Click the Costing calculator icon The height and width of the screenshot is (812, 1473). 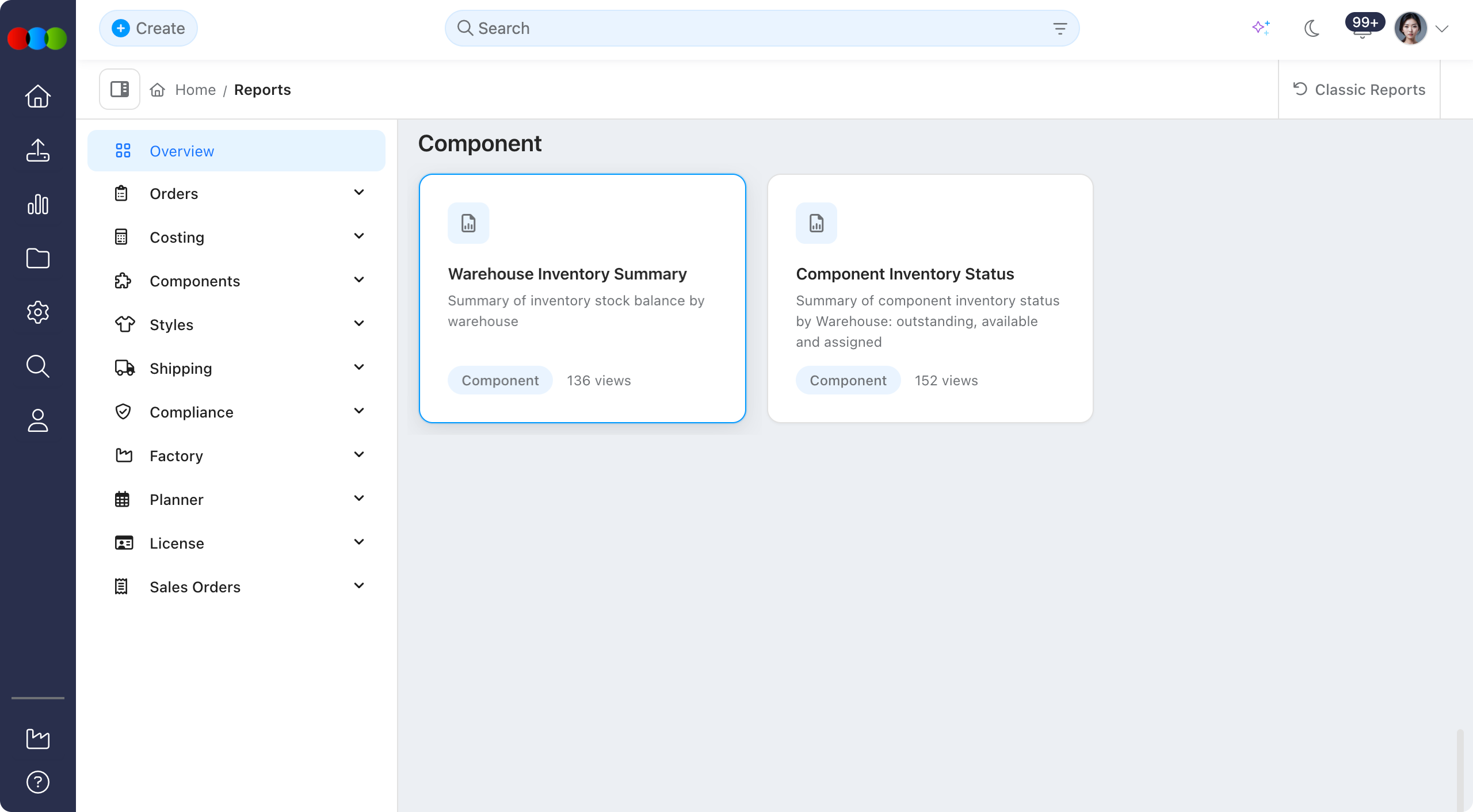click(x=121, y=237)
